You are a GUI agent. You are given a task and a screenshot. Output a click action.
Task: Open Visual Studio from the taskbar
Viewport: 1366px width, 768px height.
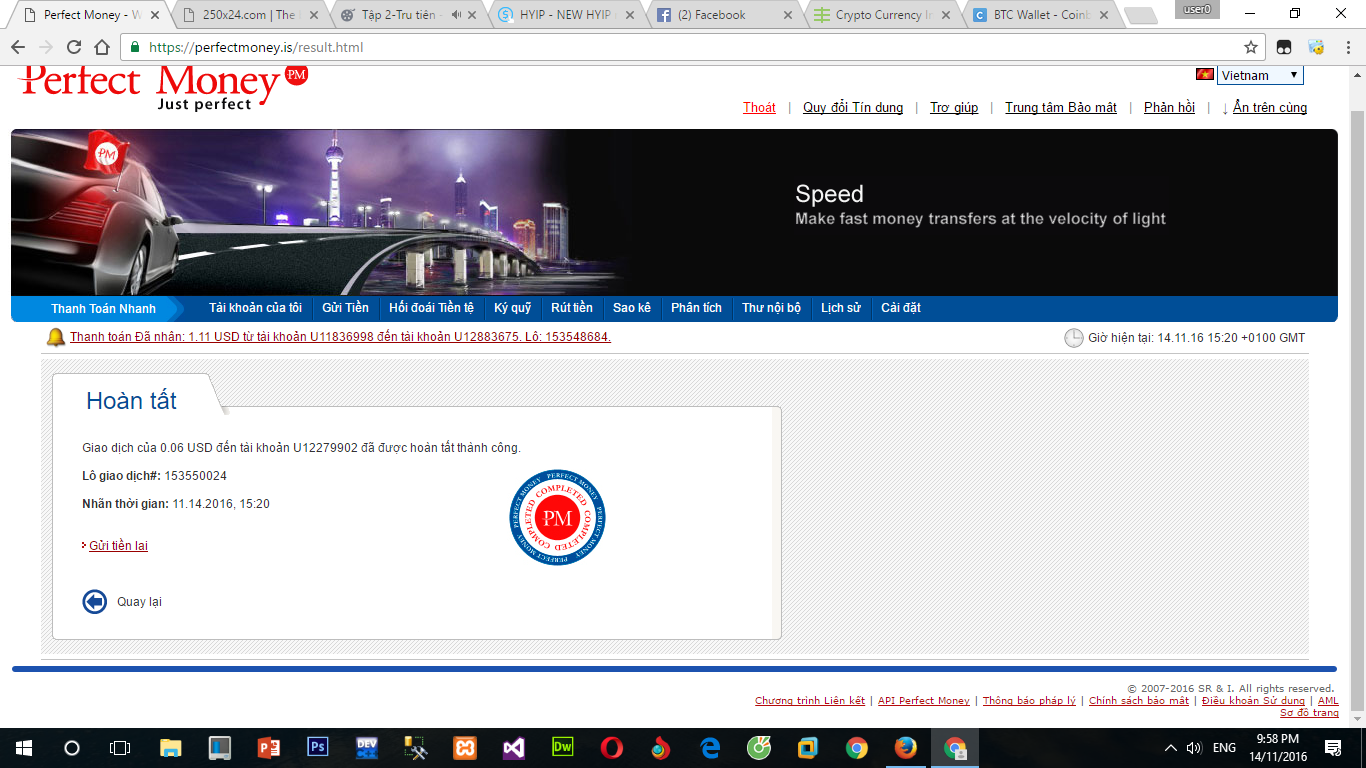[x=513, y=747]
